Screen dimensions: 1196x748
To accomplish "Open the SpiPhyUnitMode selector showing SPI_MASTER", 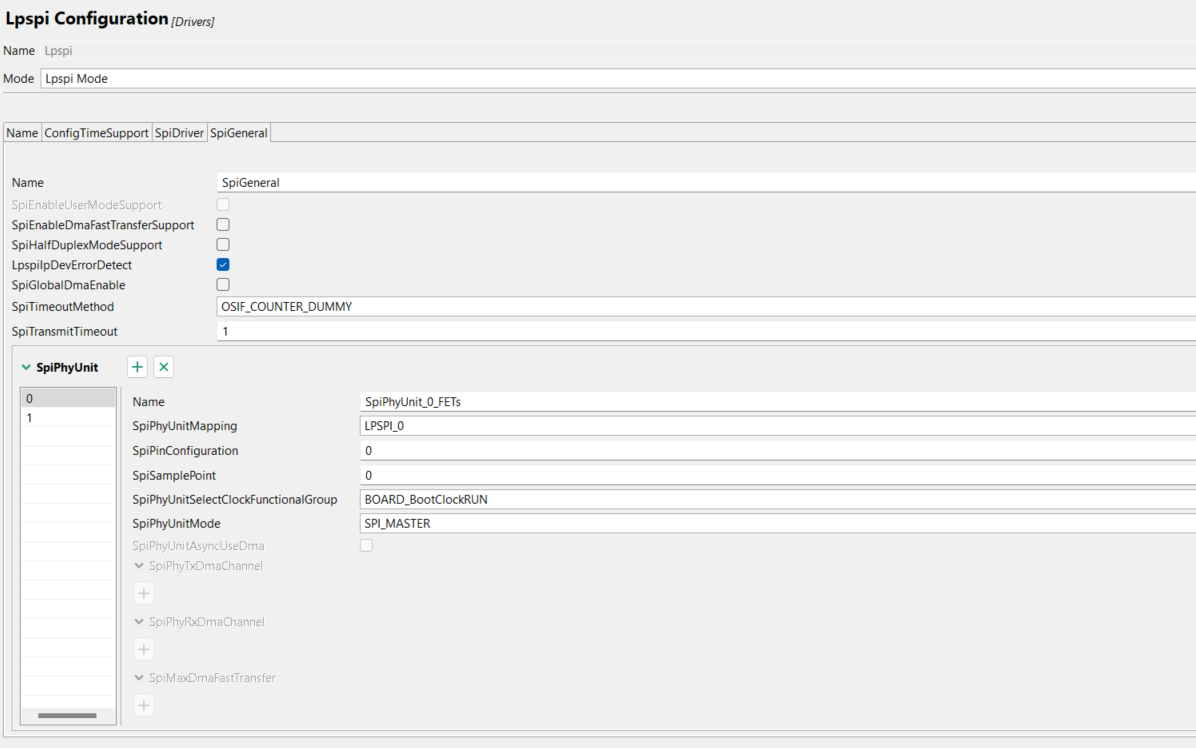I will point(600,522).
